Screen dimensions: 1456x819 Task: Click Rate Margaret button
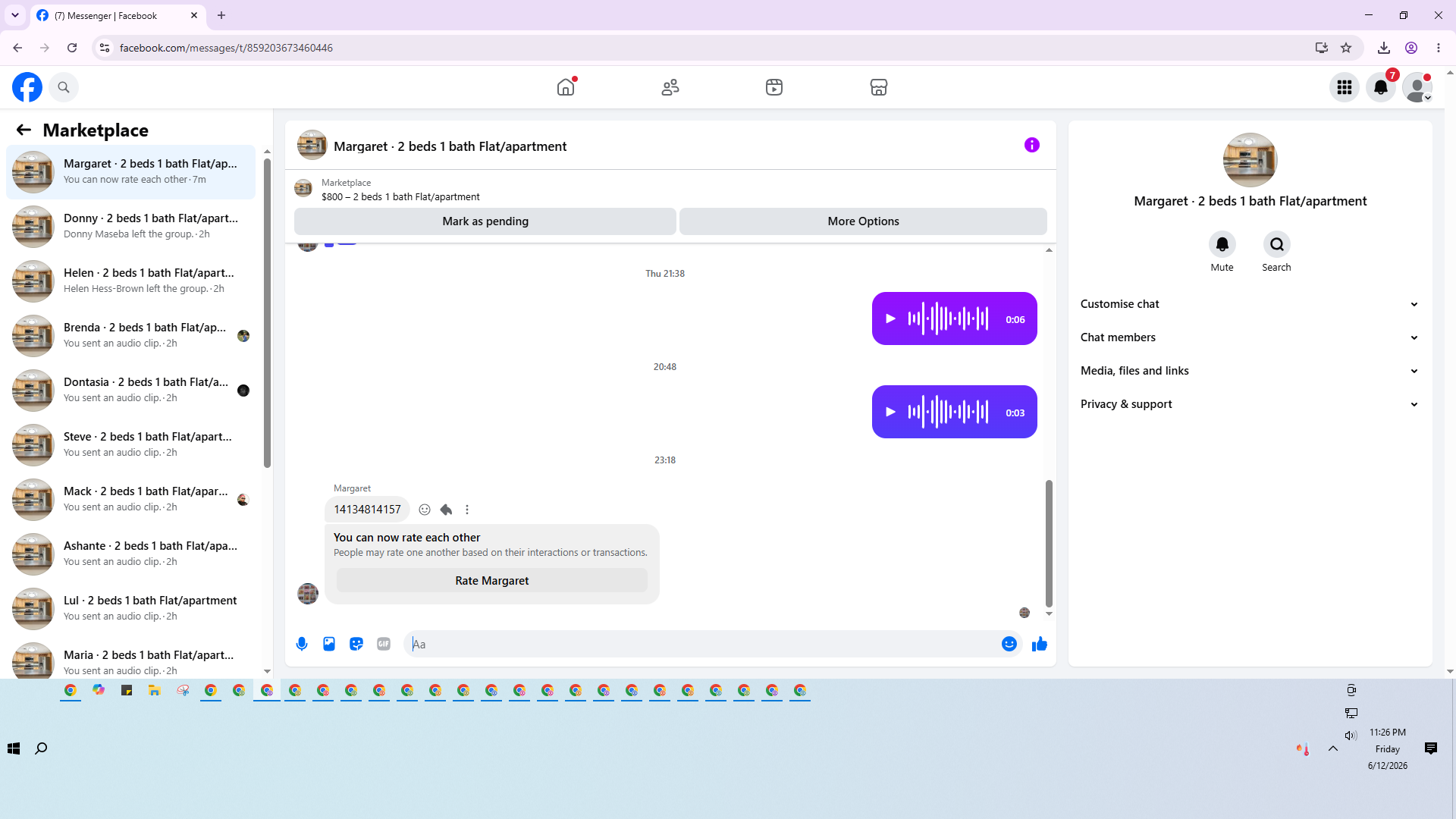(x=492, y=581)
